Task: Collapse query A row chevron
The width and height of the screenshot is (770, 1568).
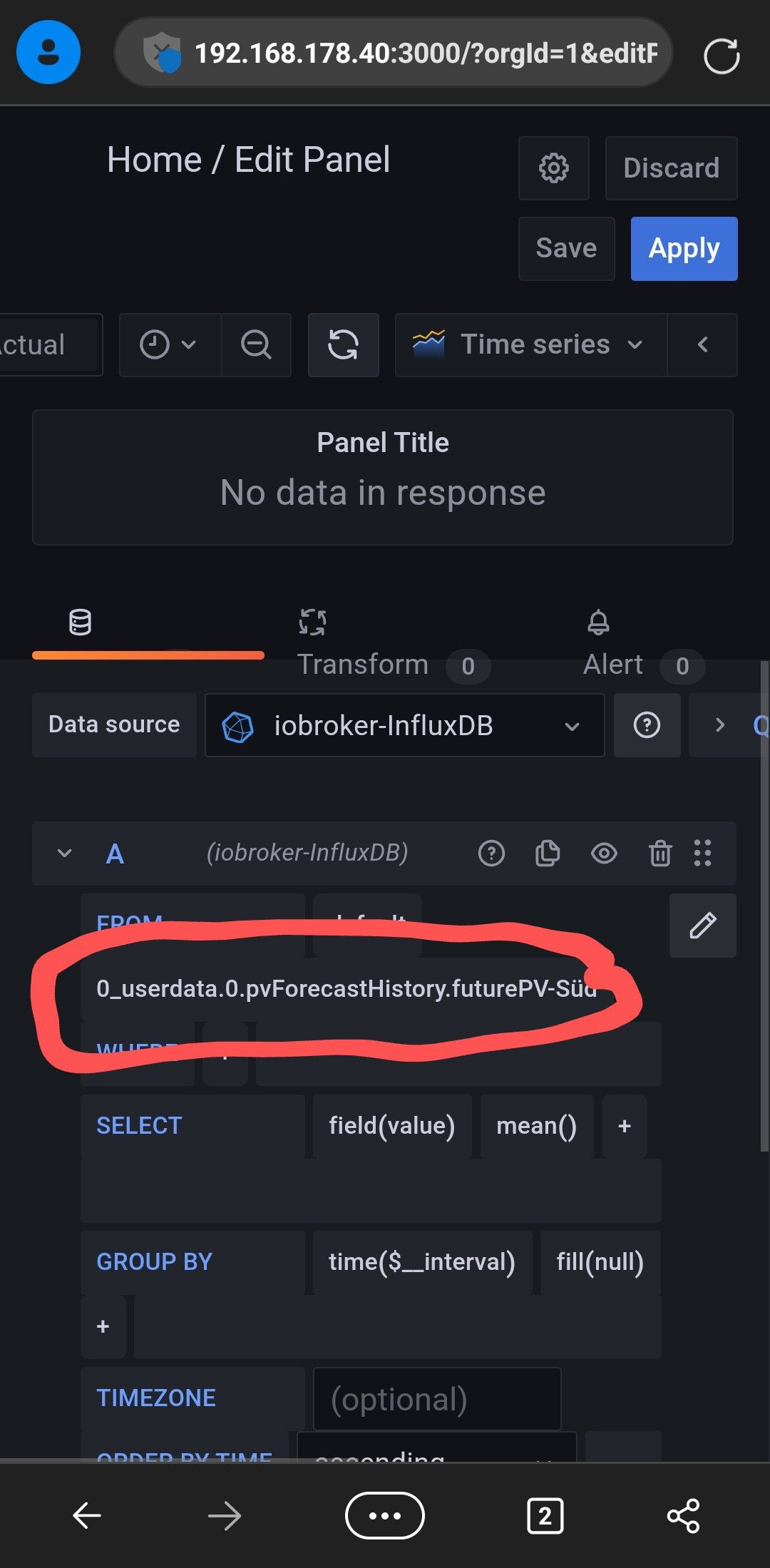Action: click(64, 854)
